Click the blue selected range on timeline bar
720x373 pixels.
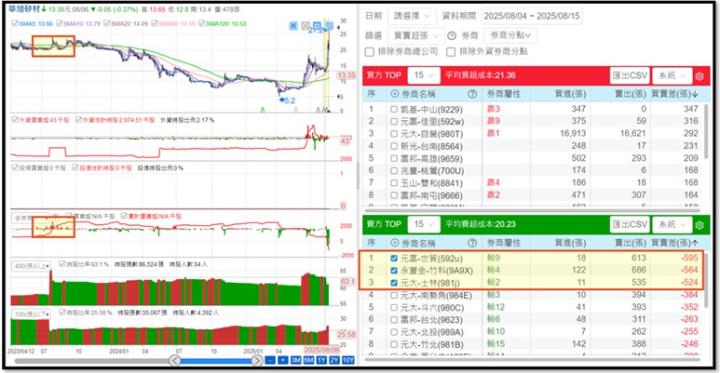(215, 361)
